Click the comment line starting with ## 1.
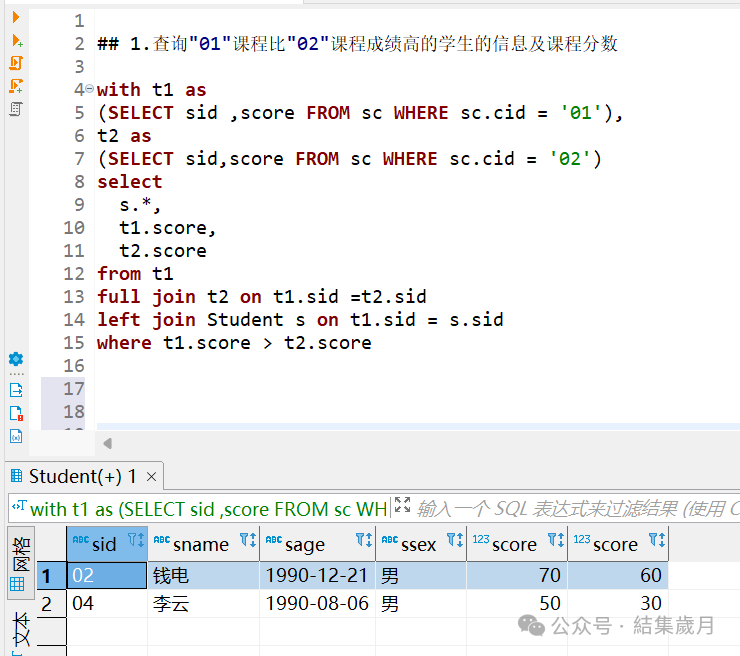The width and height of the screenshot is (740, 656). (357, 44)
